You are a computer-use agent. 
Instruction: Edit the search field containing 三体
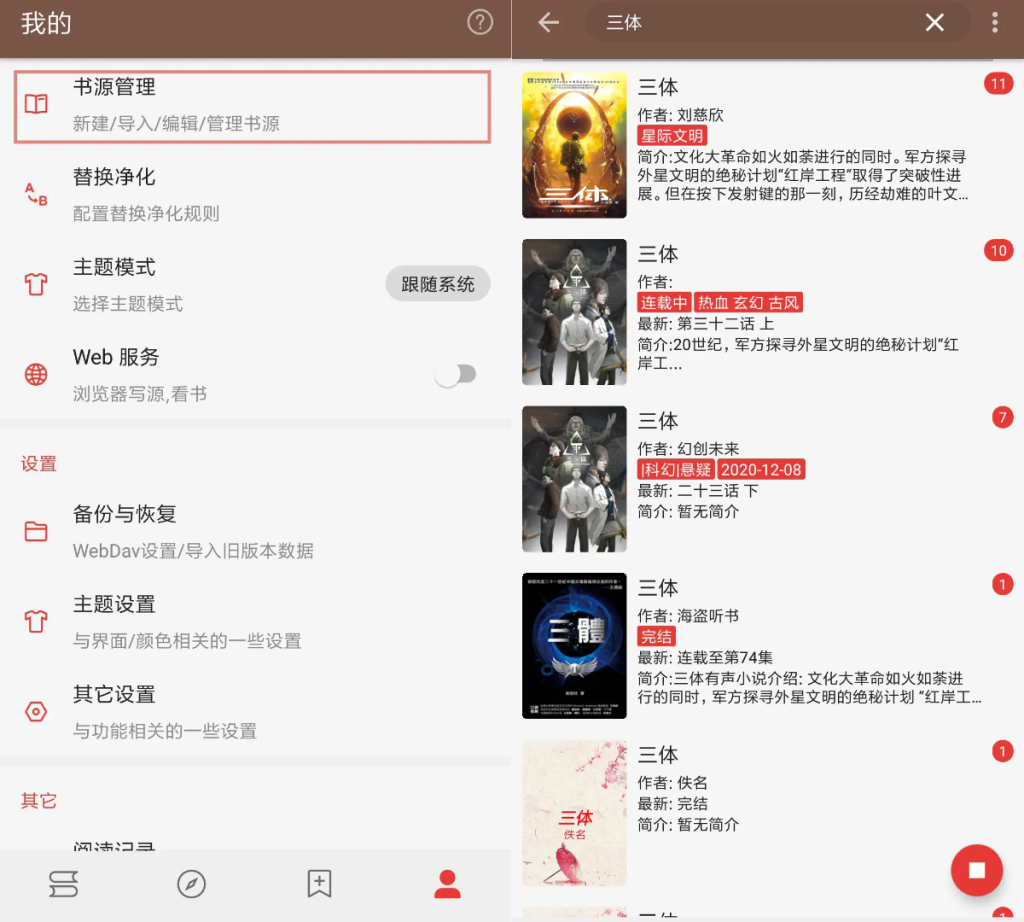777,23
